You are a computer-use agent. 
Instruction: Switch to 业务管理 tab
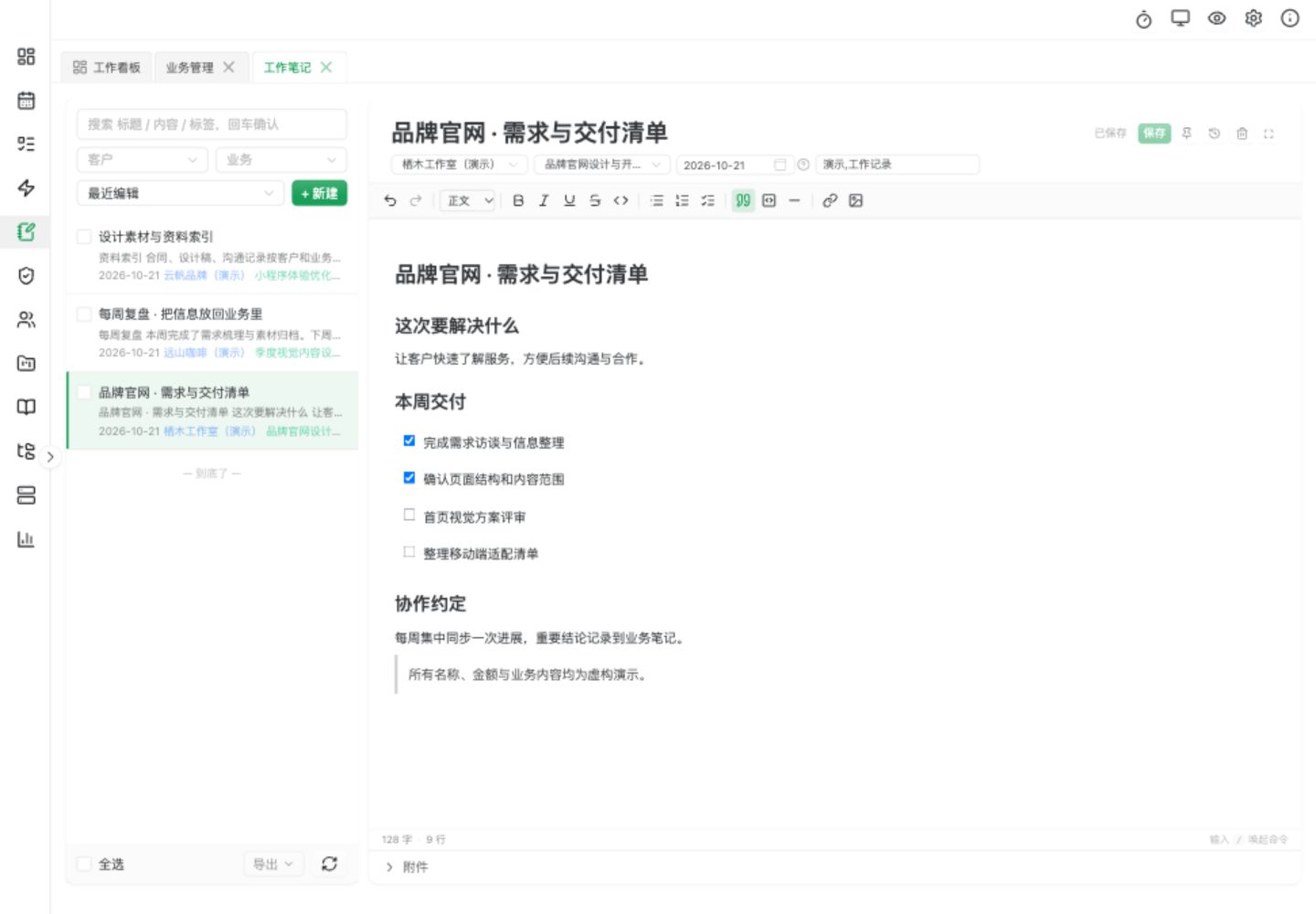click(x=190, y=68)
